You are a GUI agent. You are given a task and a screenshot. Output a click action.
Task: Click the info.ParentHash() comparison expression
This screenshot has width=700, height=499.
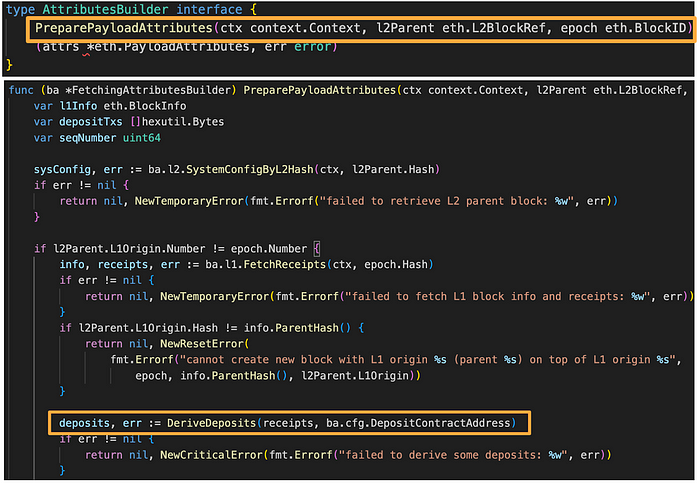pyautogui.click(x=297, y=328)
